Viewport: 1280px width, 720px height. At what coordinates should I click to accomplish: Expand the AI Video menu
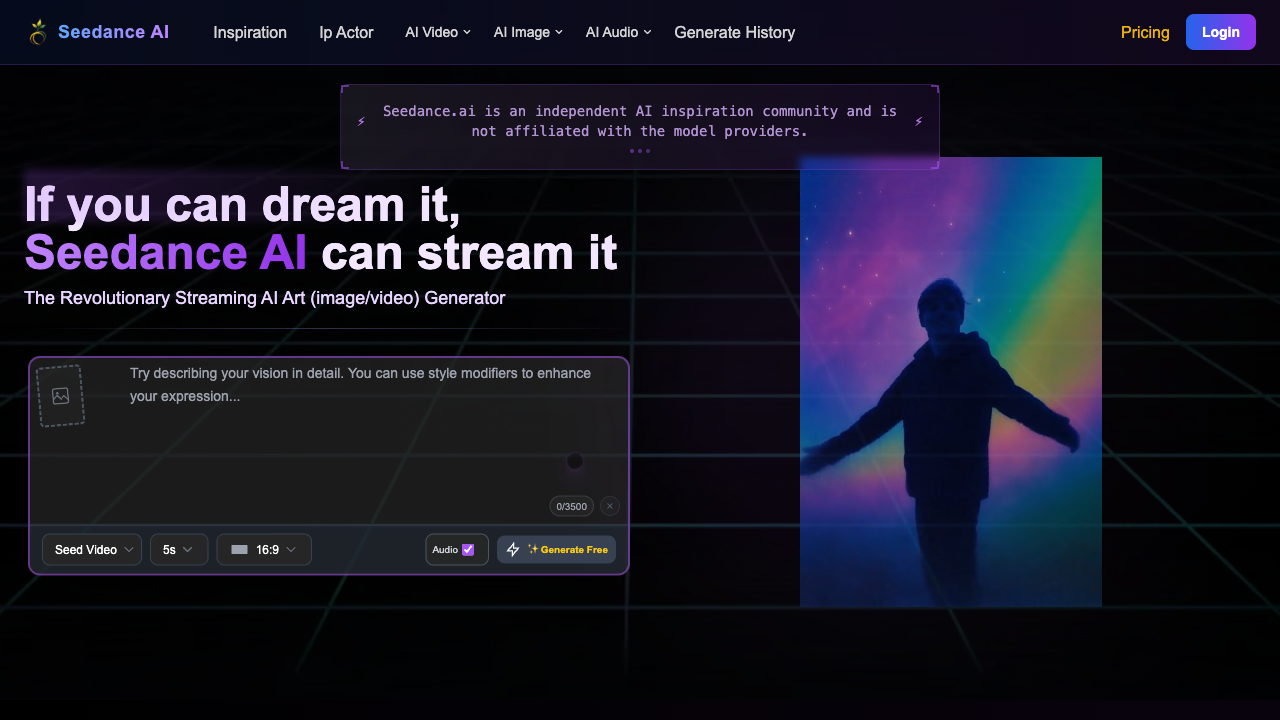point(438,32)
